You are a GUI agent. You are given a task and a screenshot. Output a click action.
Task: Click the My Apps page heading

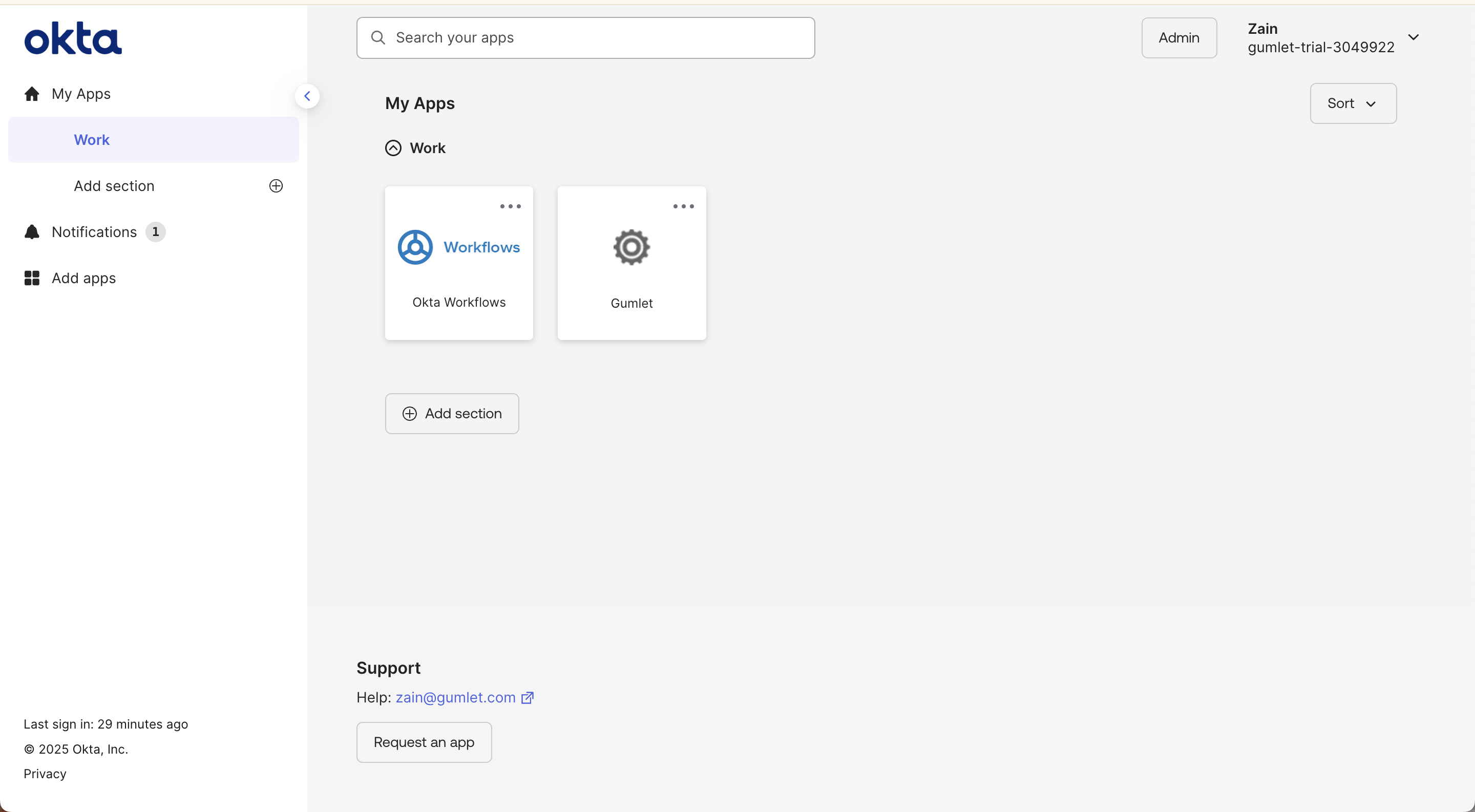[420, 103]
